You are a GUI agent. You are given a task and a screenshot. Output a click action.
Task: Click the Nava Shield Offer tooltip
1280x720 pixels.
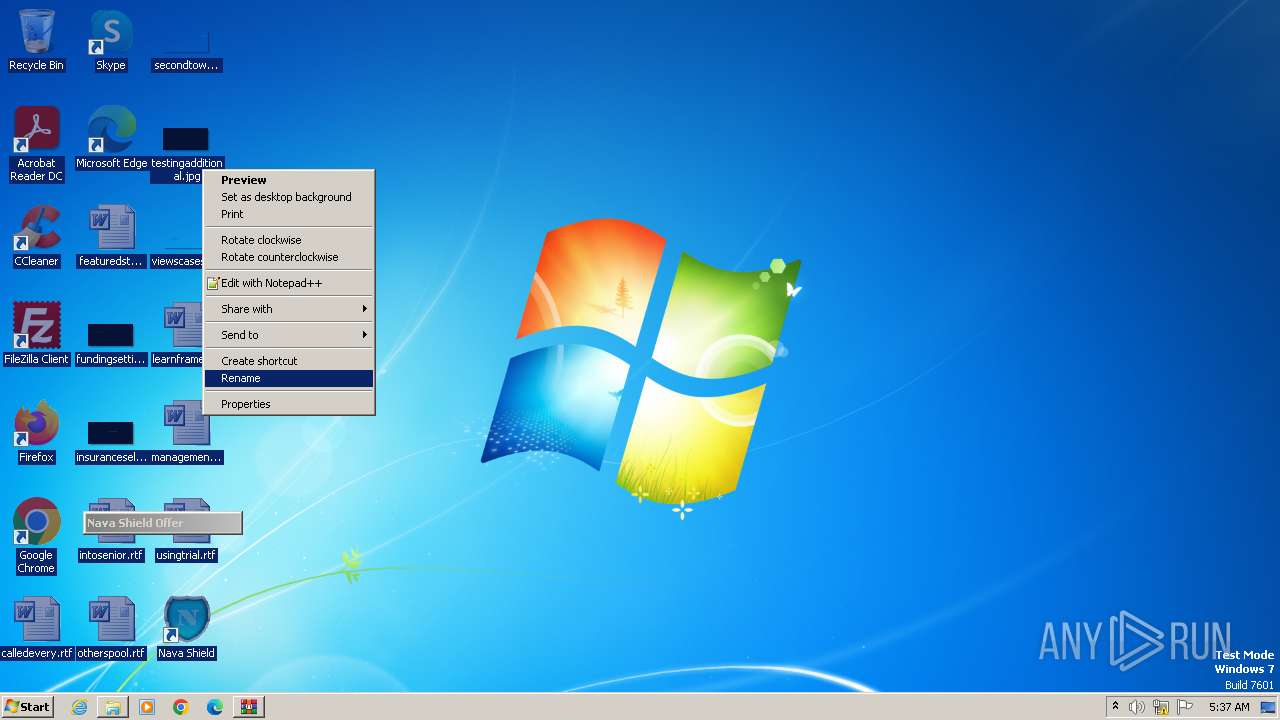click(163, 523)
